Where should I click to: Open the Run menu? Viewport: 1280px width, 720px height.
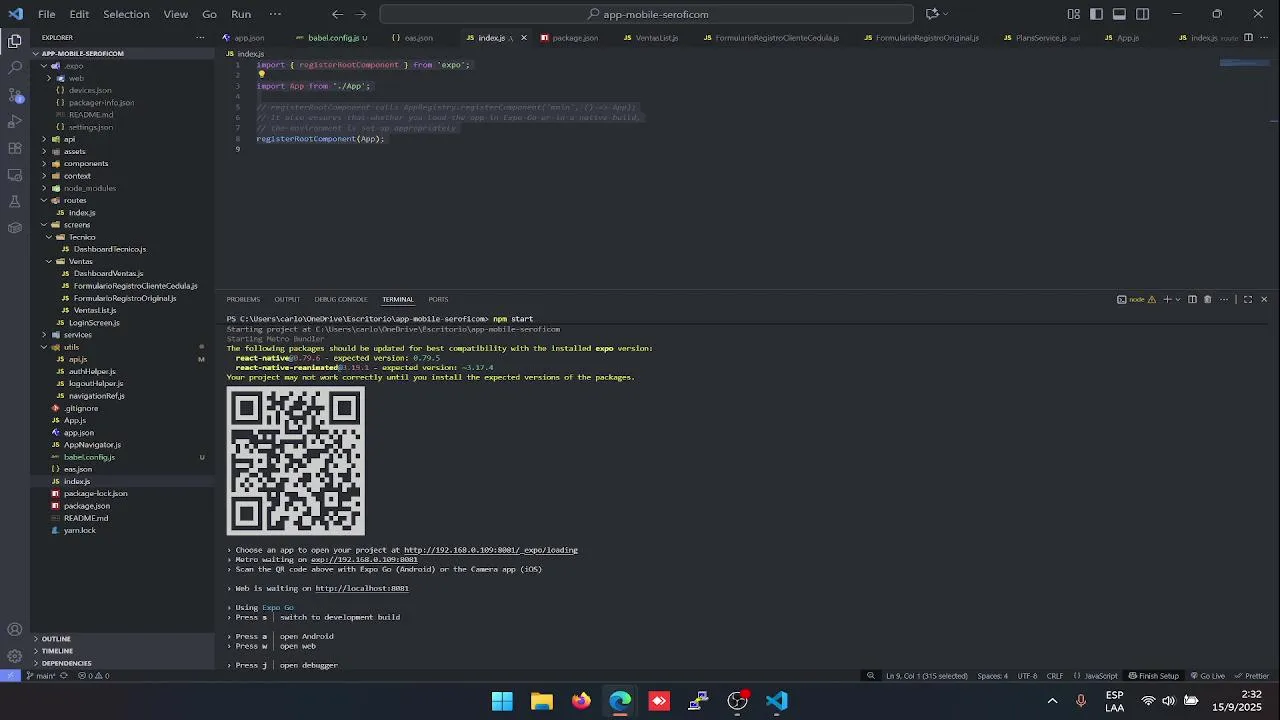pos(241,14)
